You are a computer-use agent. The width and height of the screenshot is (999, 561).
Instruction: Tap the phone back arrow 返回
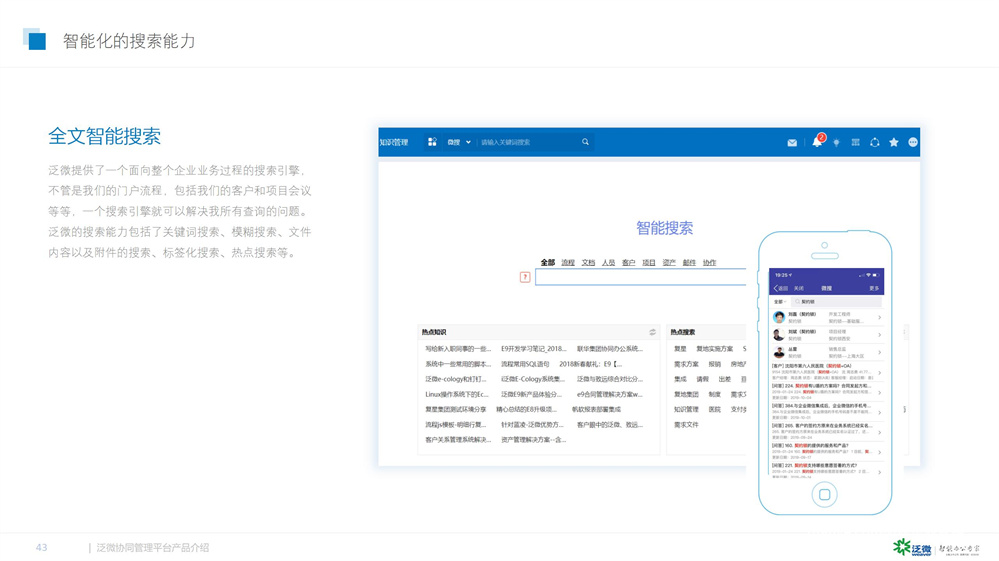point(781,288)
